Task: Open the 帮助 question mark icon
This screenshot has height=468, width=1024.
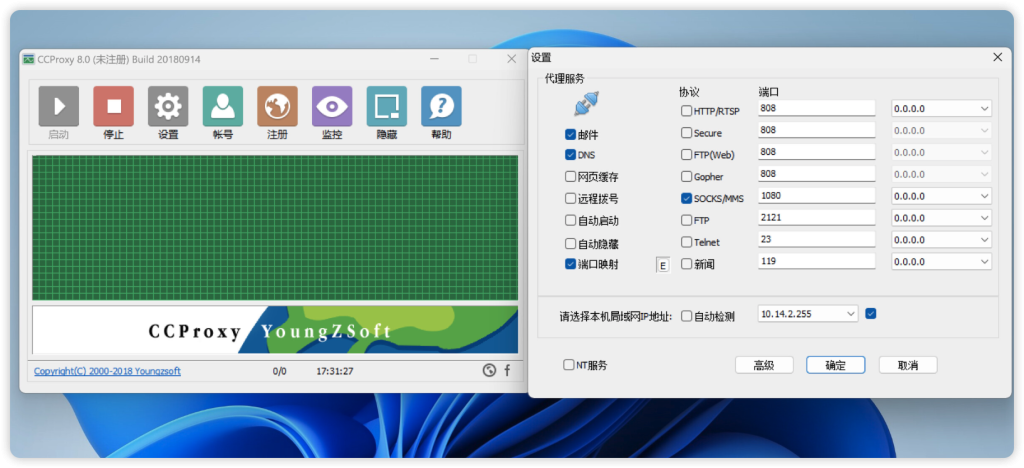Action: (441, 106)
